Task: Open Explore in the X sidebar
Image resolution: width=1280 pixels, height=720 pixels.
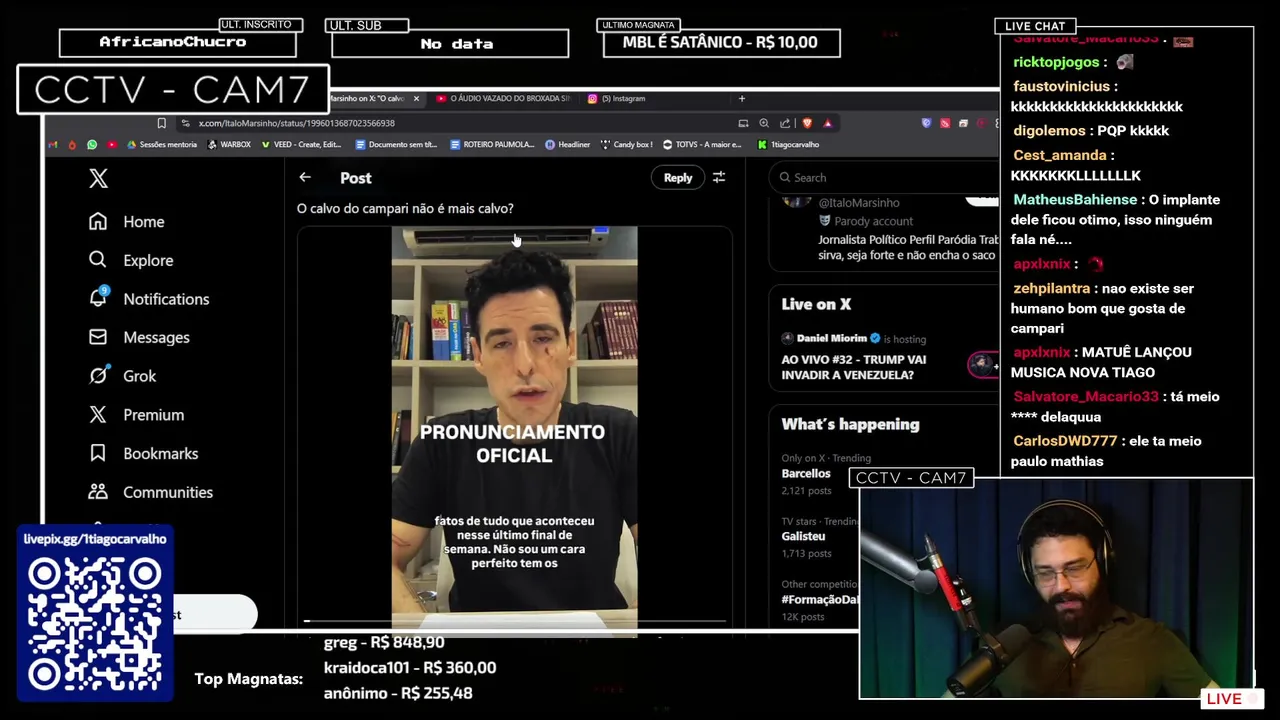Action: [x=130, y=260]
